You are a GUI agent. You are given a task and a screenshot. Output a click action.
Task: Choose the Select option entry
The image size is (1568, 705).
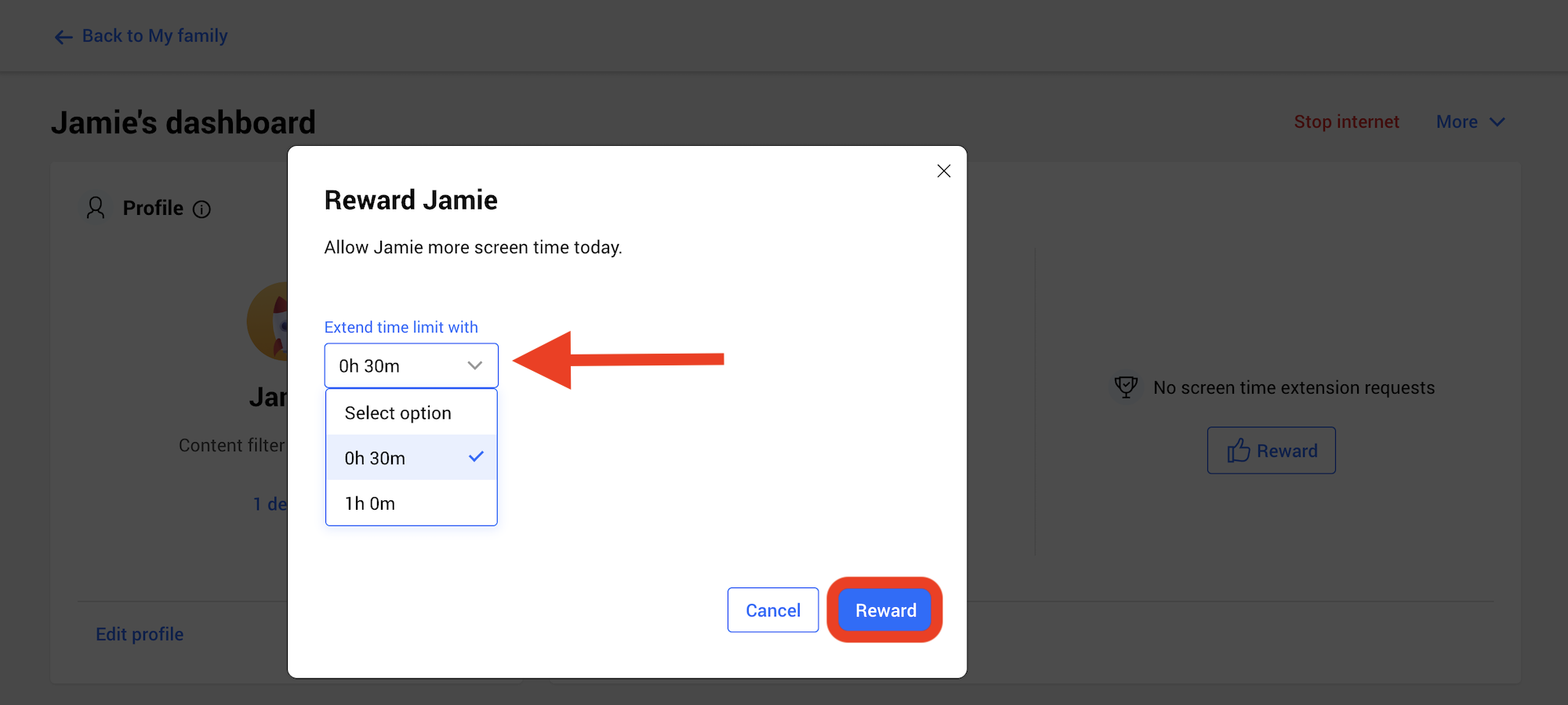pos(411,412)
